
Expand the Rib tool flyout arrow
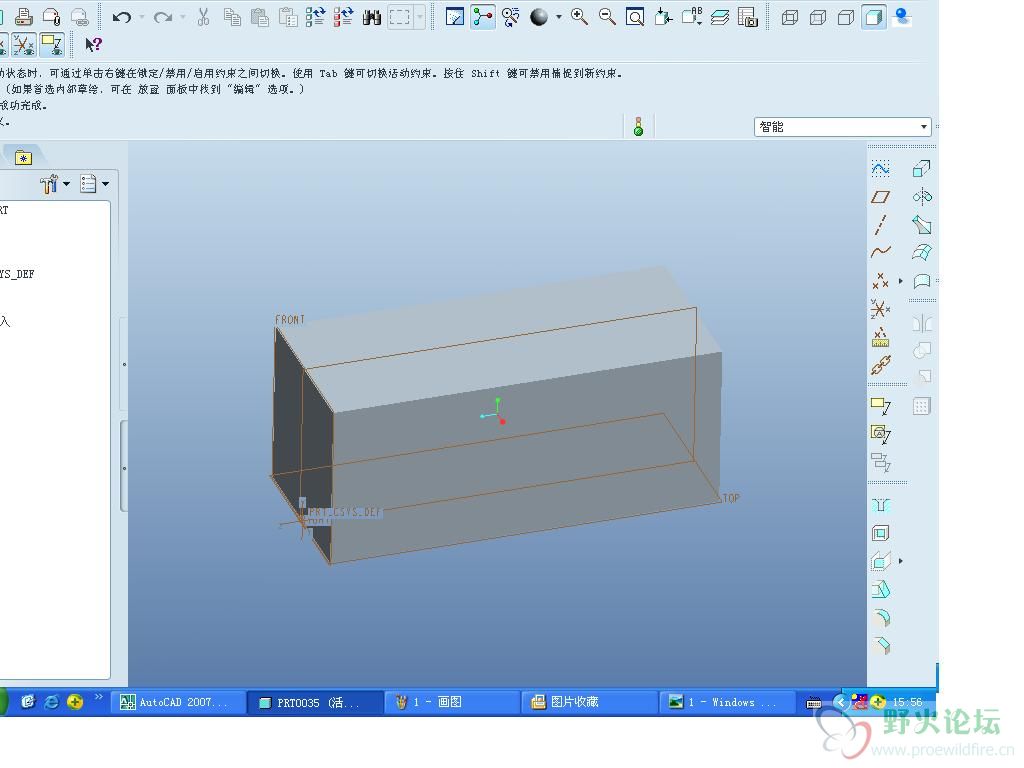click(901, 561)
